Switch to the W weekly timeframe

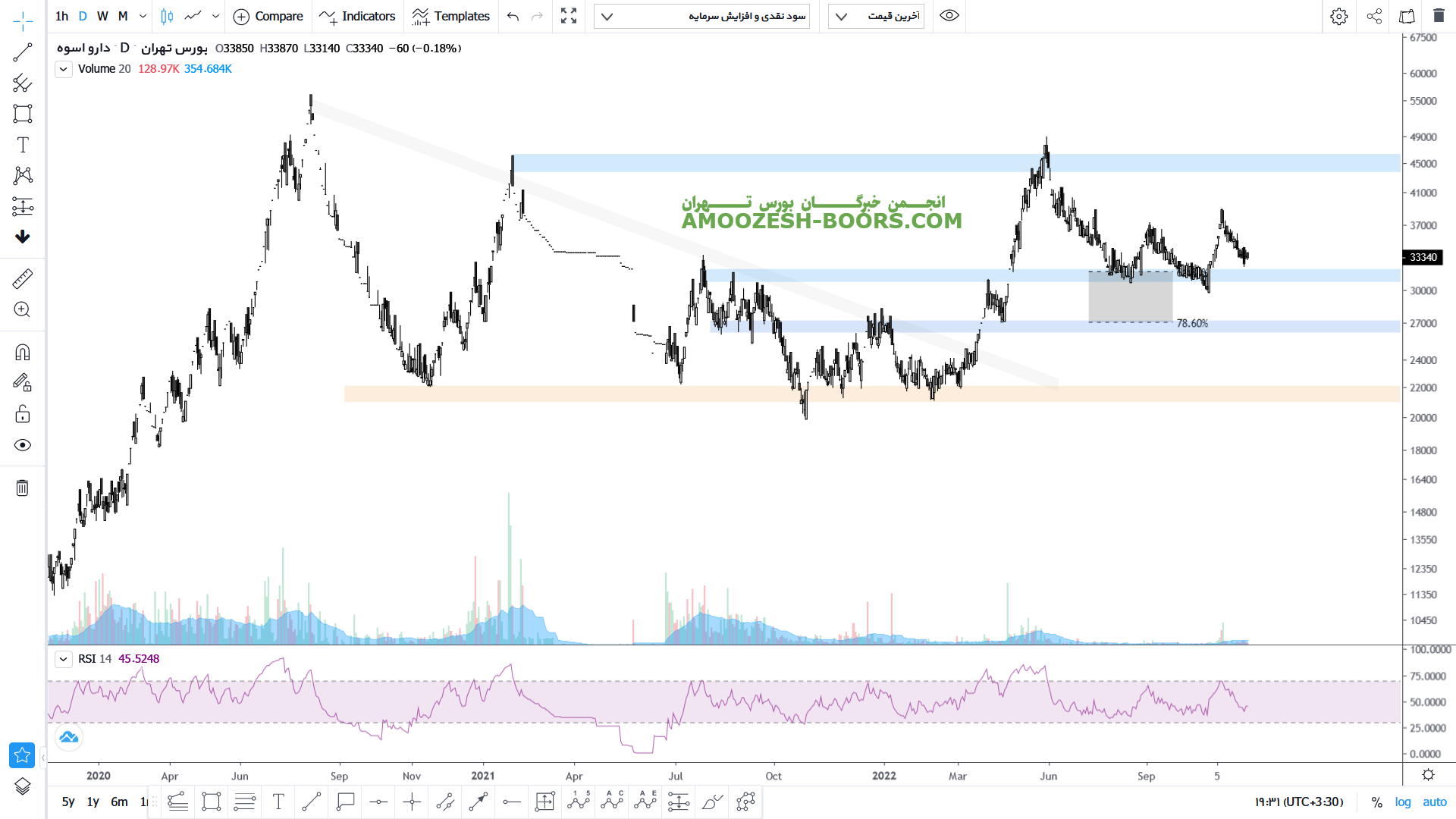(x=102, y=16)
